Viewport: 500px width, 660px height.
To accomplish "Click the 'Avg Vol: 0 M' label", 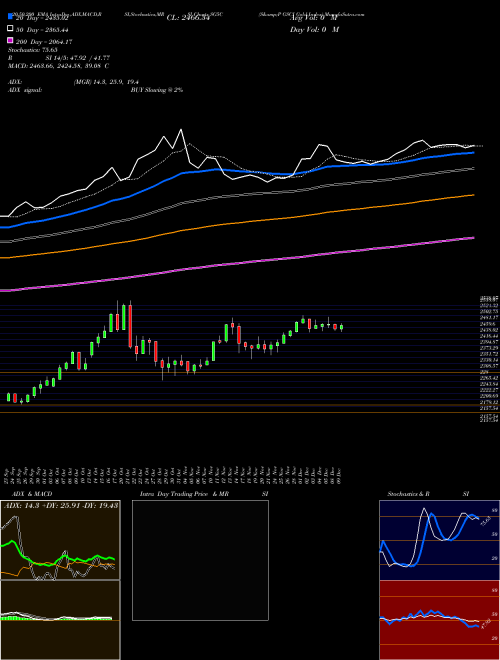I will (x=314, y=18).
